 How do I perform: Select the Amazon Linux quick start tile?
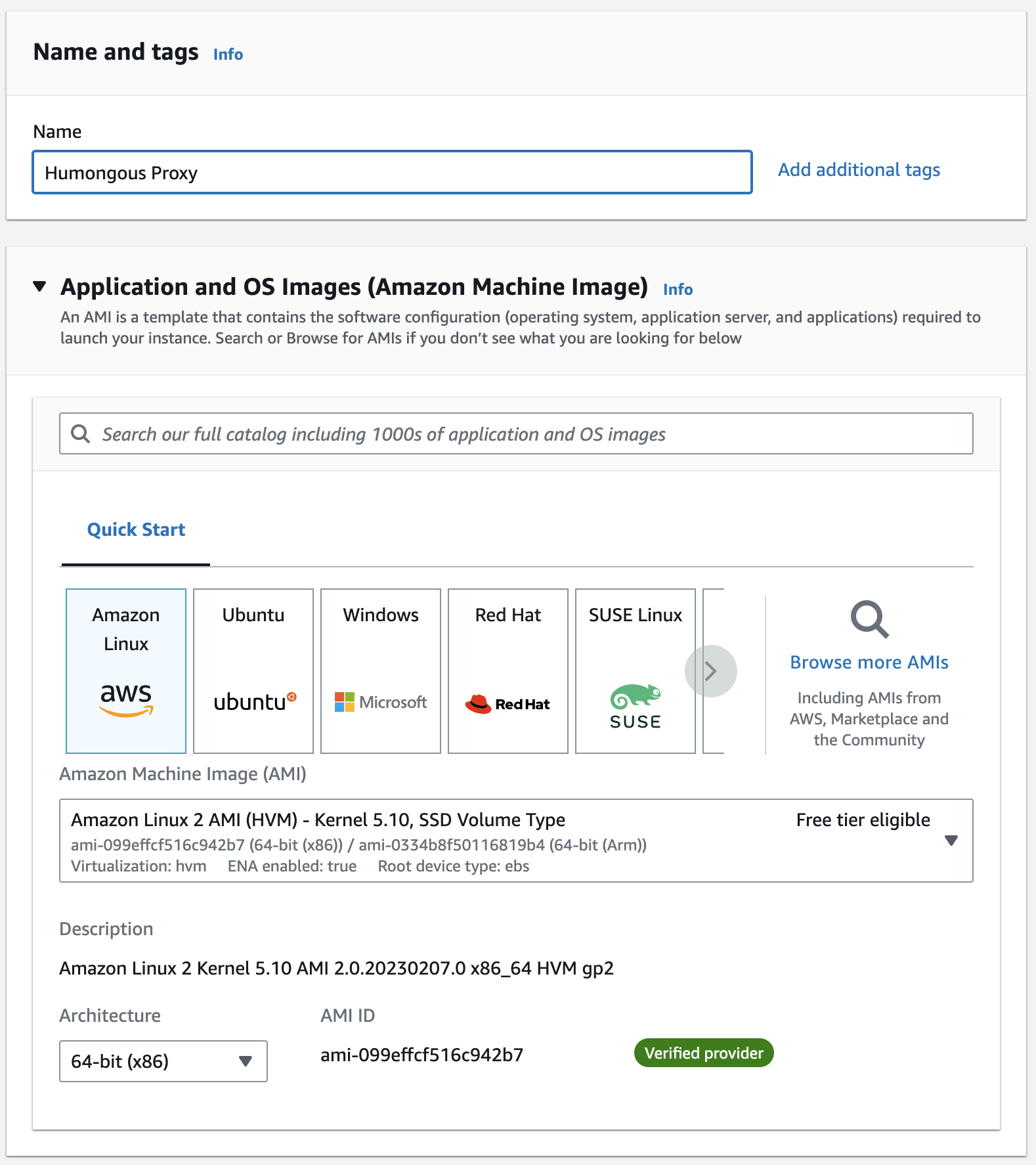[126, 671]
